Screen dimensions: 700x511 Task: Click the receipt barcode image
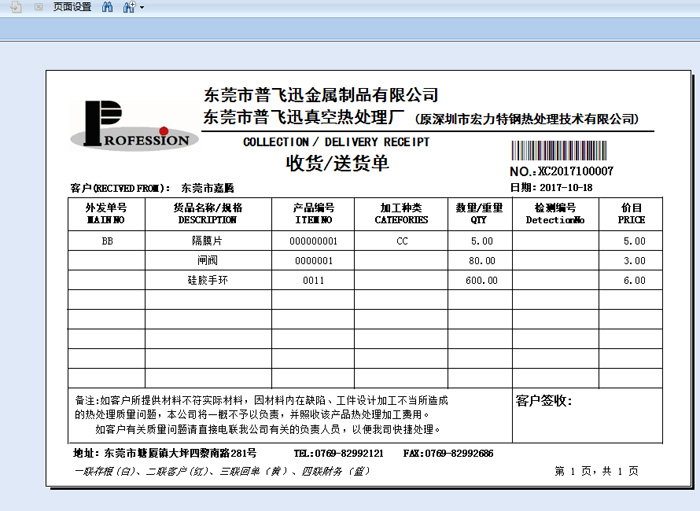[559, 150]
